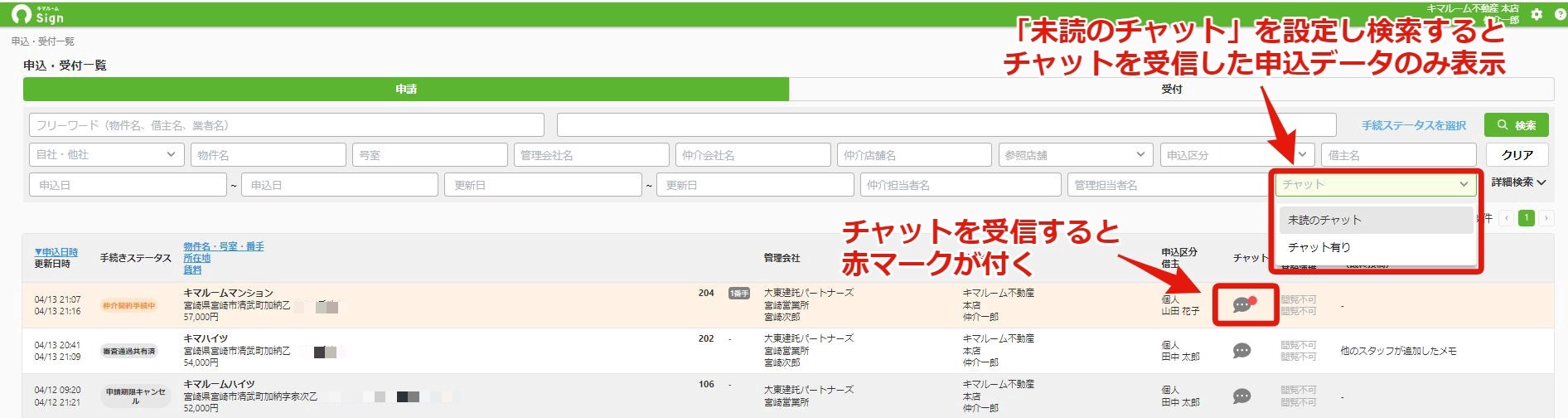Focus the first 更新日 date field

(544, 185)
